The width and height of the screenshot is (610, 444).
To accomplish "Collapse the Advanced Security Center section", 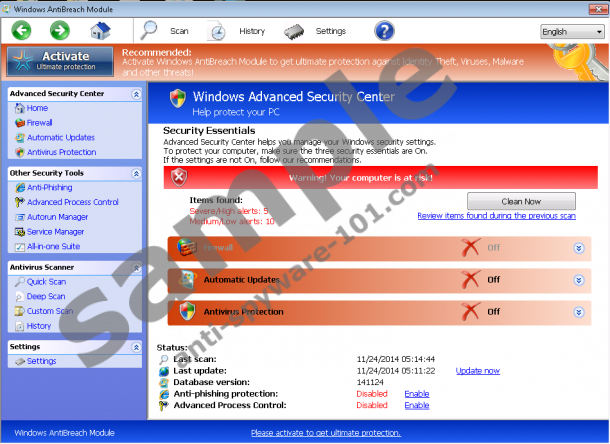I will pyautogui.click(x=136, y=94).
